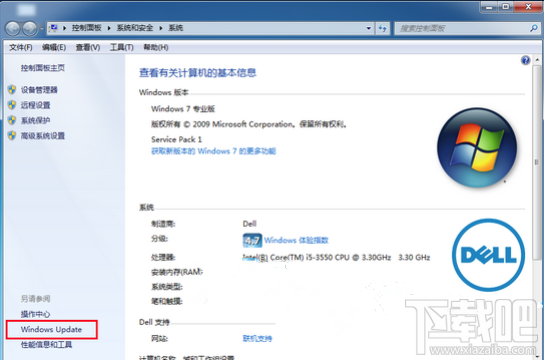Open the 帮助(H) menu
Image resolution: width=545 pixels, height=360 pixels.
[156, 47]
